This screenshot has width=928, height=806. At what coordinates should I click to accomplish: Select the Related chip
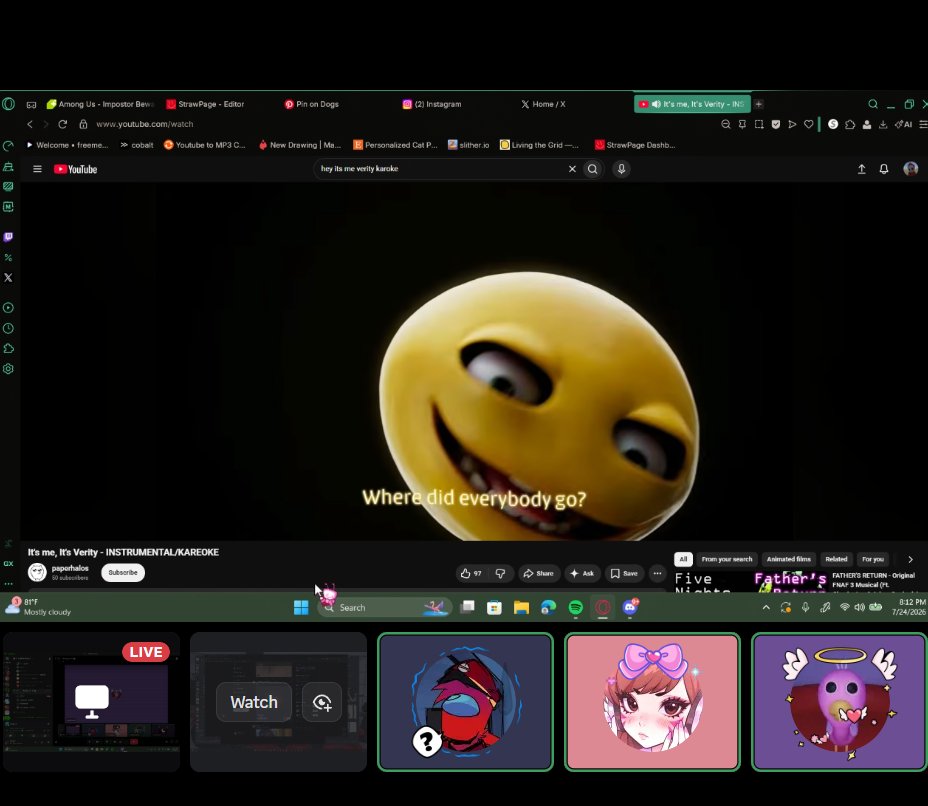836,559
